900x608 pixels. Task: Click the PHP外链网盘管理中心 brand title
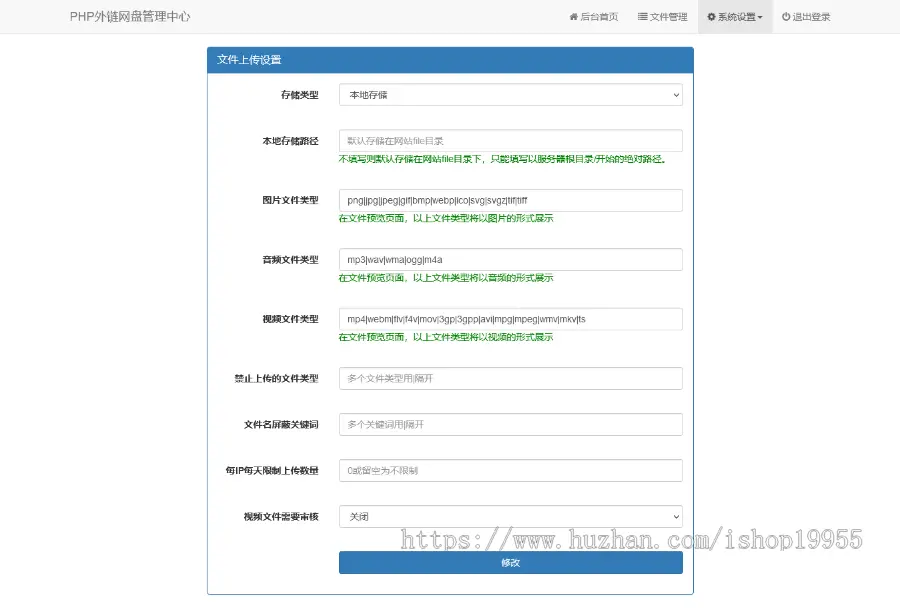128,16
